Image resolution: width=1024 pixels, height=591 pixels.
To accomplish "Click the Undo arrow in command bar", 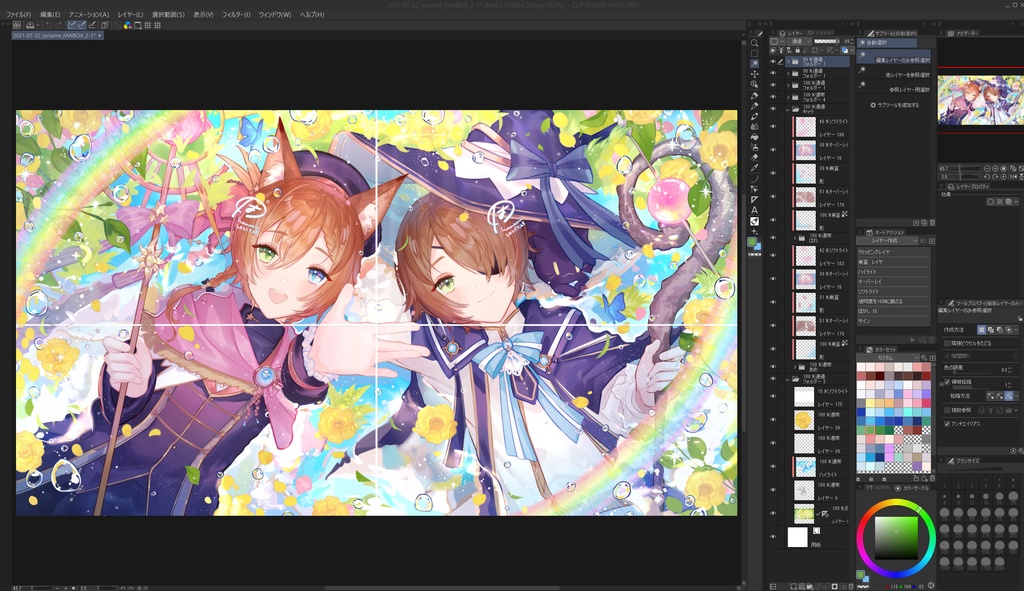I will click(x=48, y=25).
